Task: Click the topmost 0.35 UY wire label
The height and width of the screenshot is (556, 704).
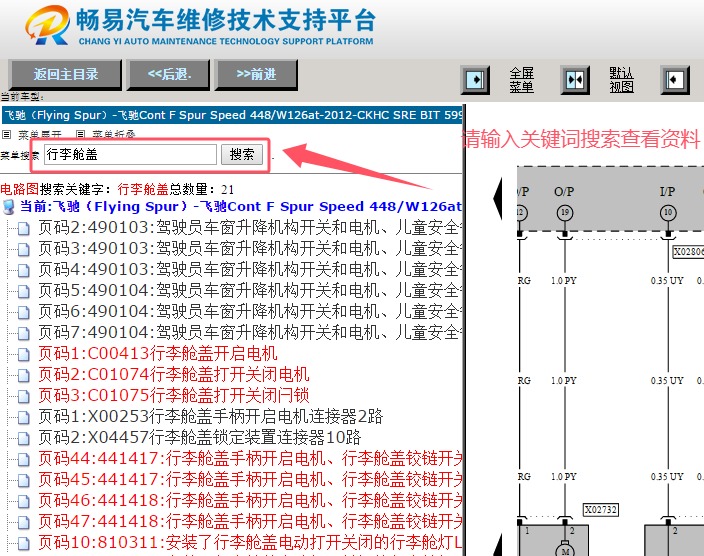Action: point(667,281)
